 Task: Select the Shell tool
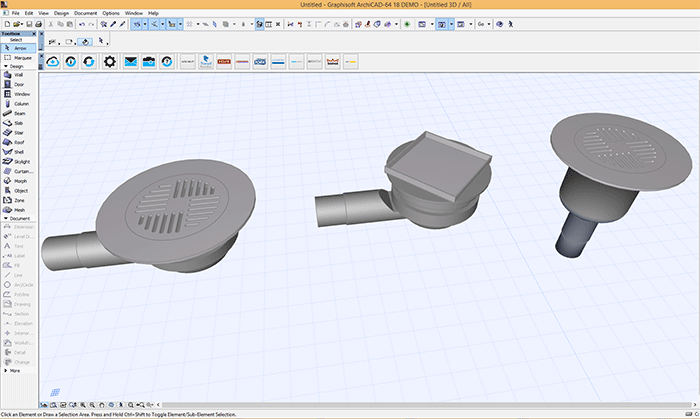18,152
